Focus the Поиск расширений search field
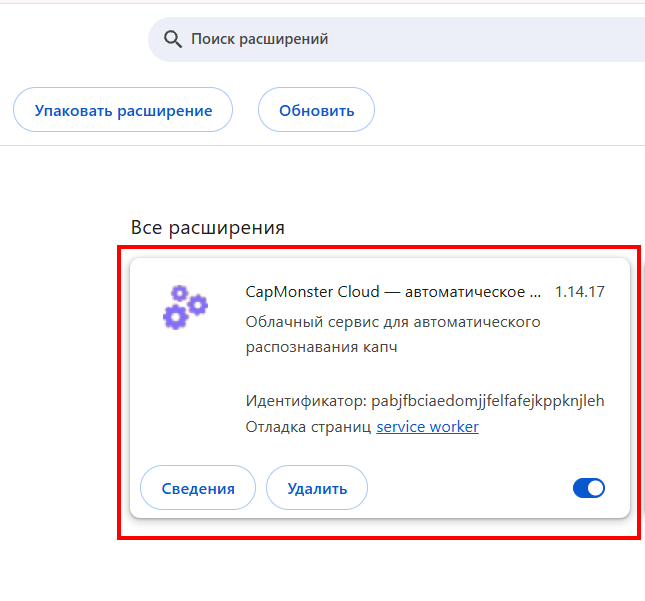 (396, 39)
